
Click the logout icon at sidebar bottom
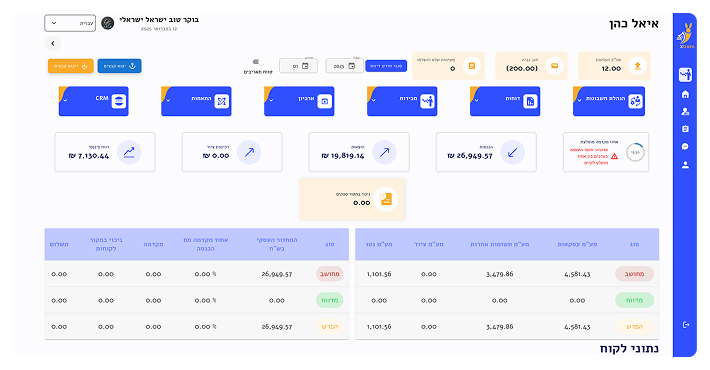pos(686,325)
